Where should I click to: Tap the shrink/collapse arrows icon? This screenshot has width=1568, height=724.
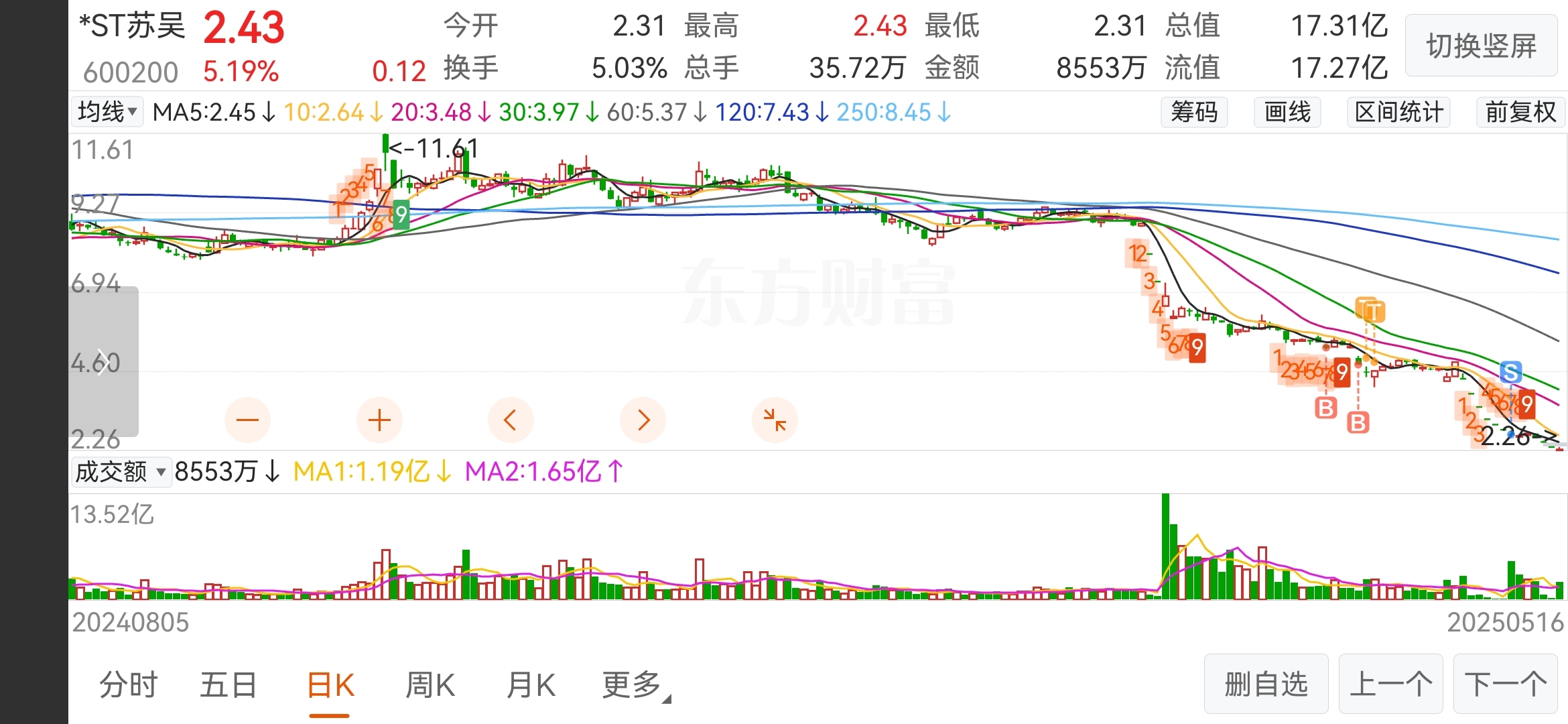775,420
